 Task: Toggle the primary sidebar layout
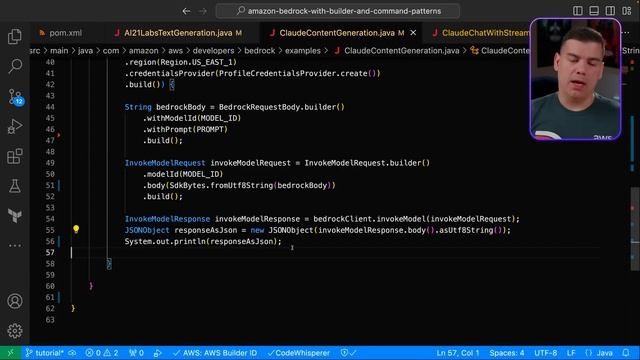(x=578, y=11)
